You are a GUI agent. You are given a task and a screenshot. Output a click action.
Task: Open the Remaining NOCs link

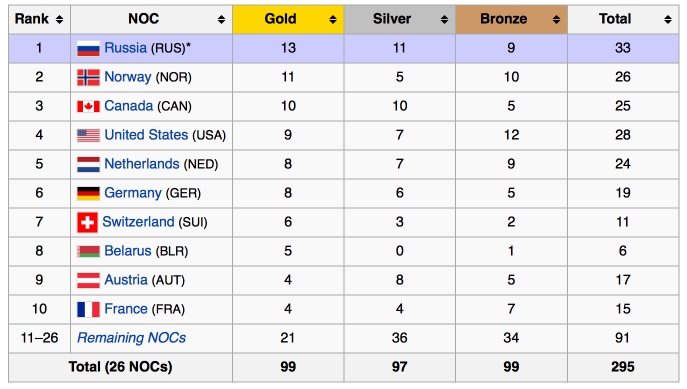[131, 338]
